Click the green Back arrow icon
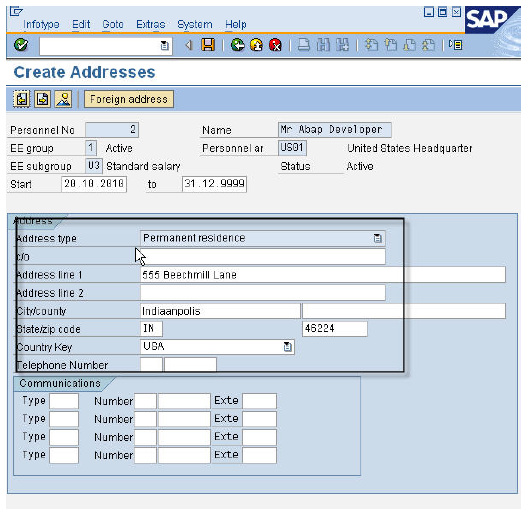 point(238,45)
